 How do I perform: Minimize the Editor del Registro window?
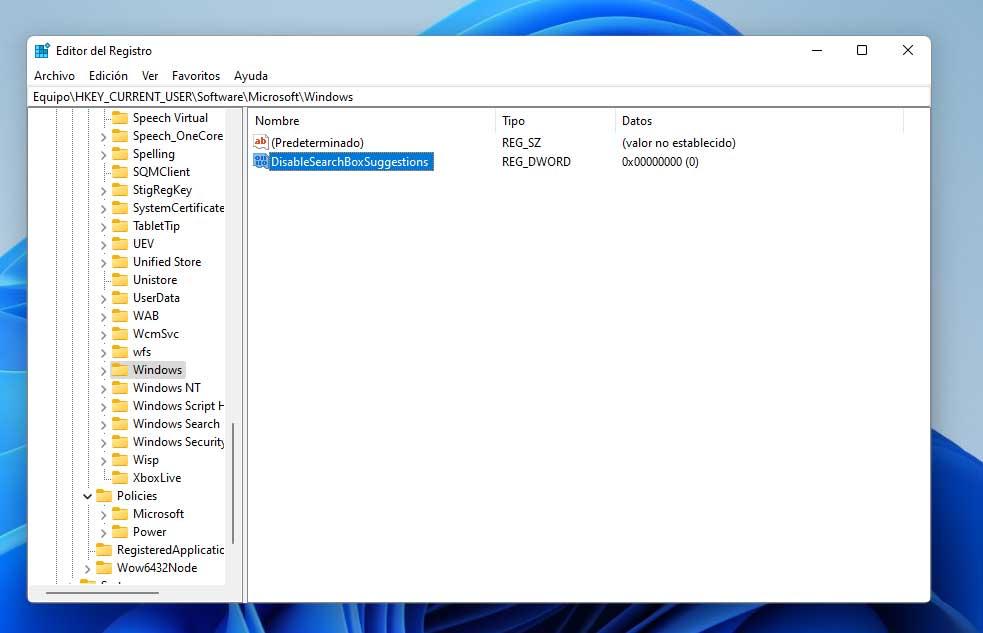817,50
